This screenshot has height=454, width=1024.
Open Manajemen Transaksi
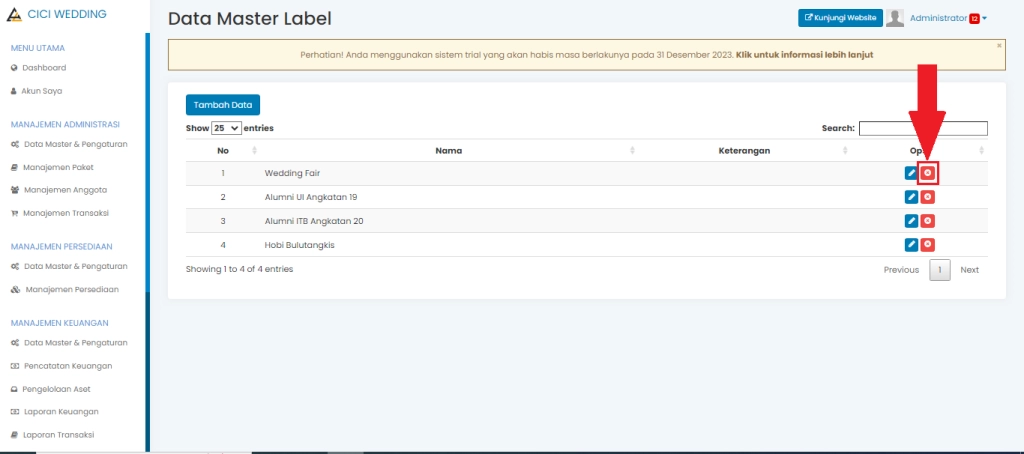tap(59, 213)
